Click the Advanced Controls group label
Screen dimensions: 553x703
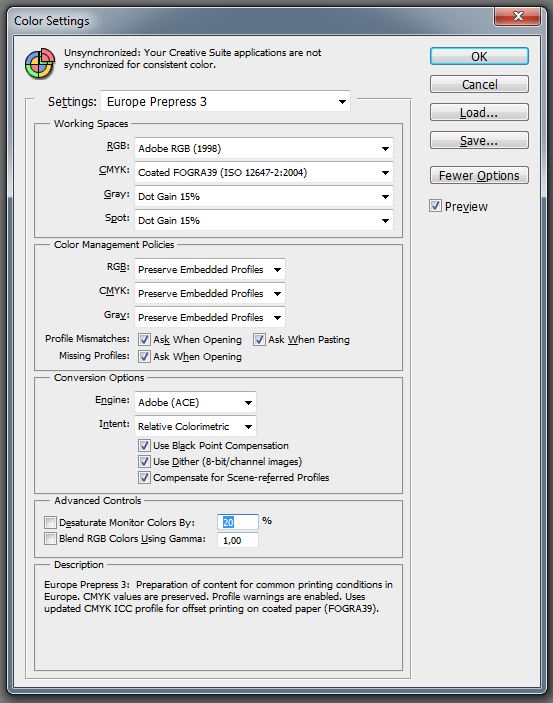point(98,501)
